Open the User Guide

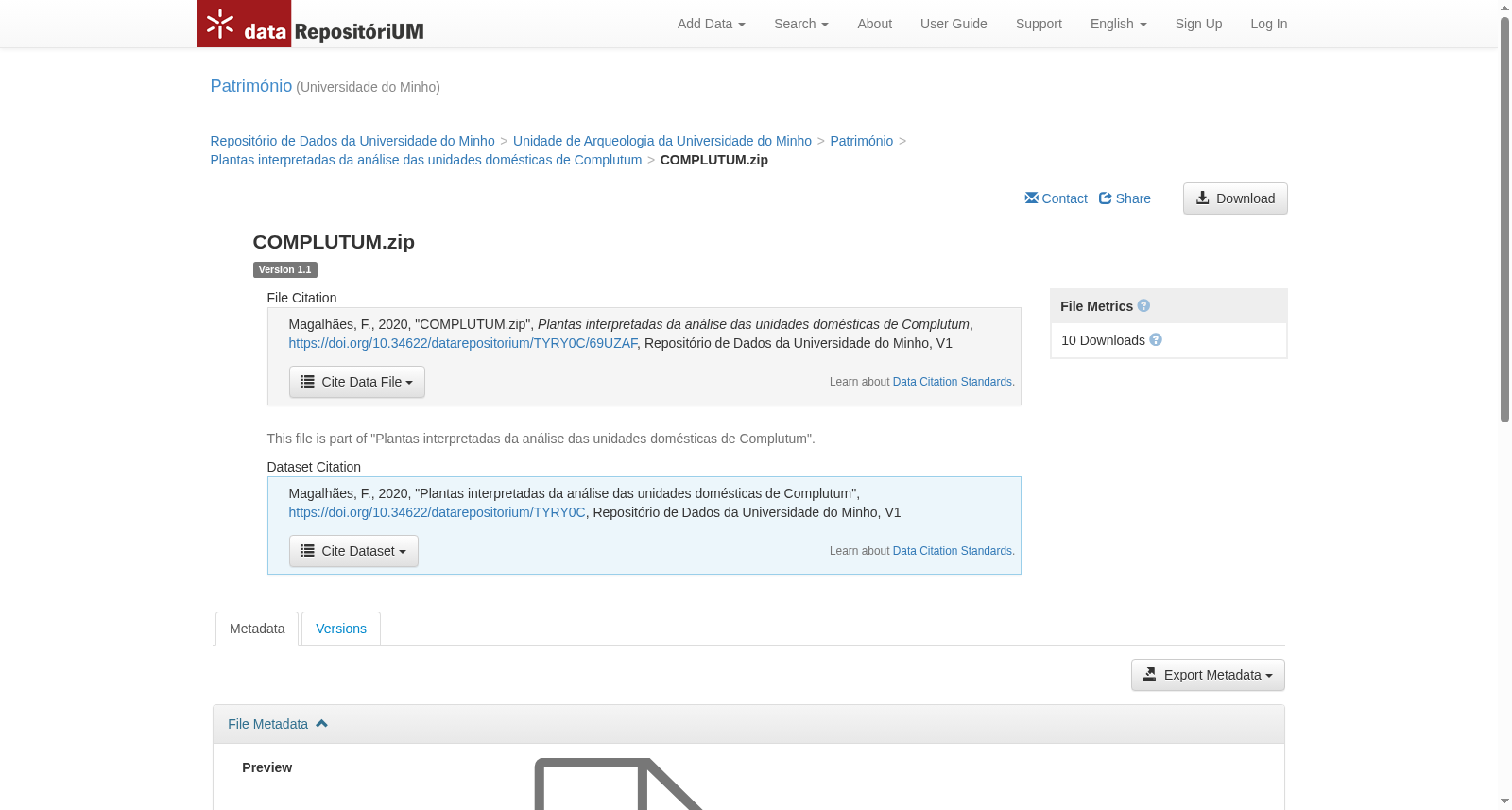coord(954,24)
